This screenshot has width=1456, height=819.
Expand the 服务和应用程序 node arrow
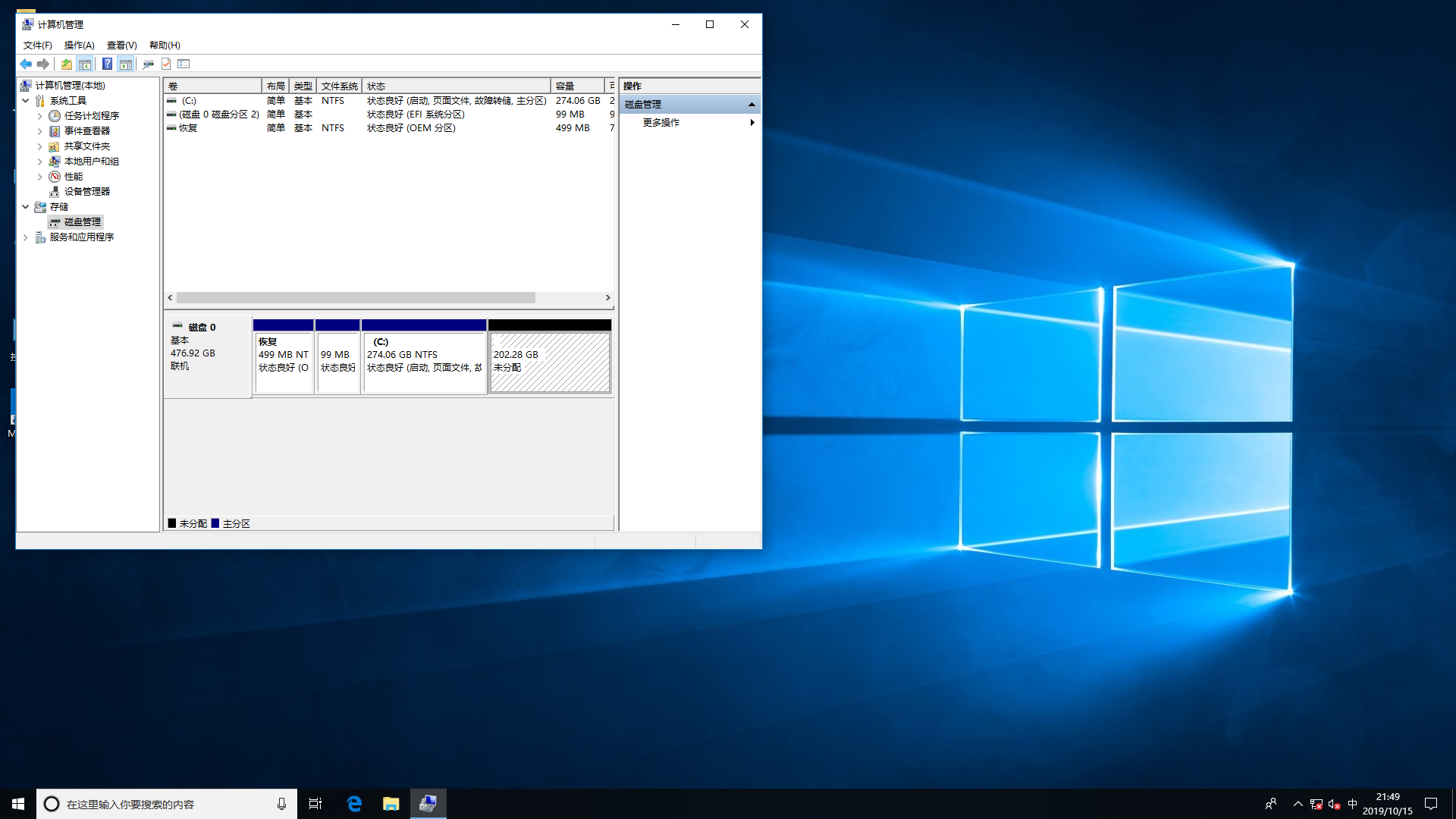tap(26, 237)
